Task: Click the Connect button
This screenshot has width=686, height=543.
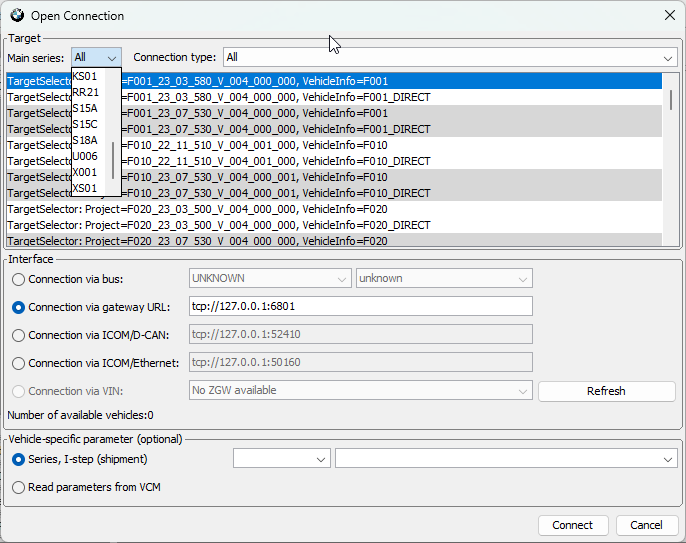Action: coord(573,525)
